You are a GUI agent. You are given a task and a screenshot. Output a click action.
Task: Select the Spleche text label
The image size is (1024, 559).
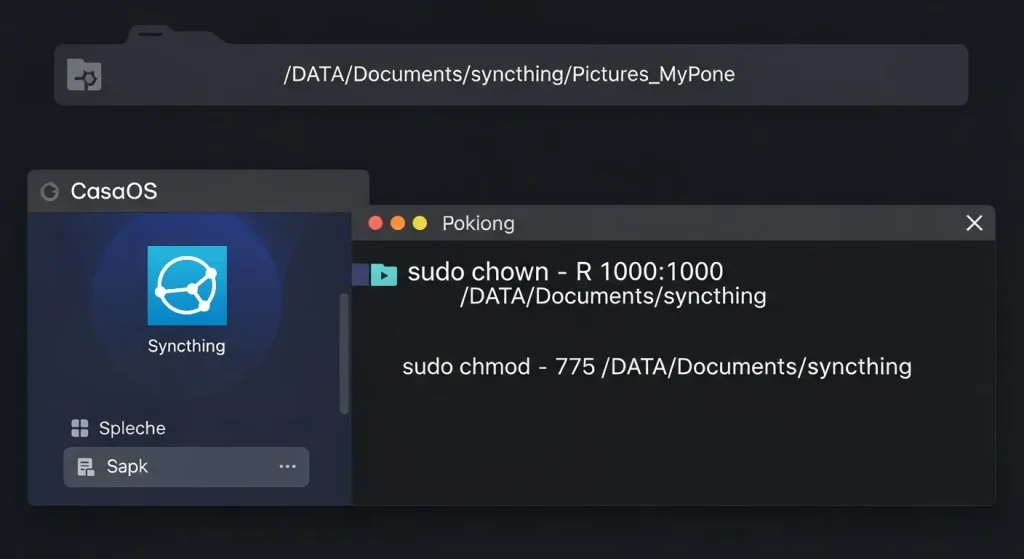[132, 429]
